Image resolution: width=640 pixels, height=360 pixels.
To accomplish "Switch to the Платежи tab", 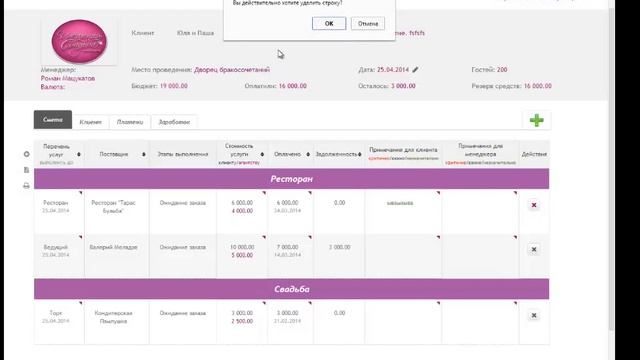I will (x=130, y=122).
